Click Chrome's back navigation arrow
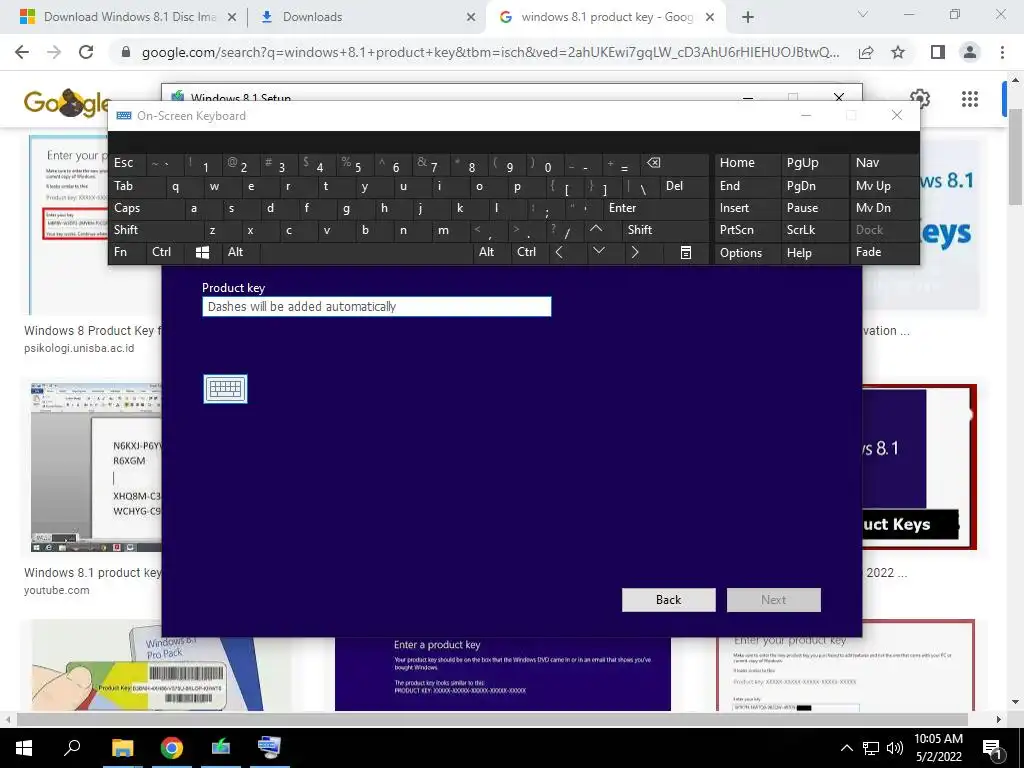The image size is (1024, 768). click(22, 52)
